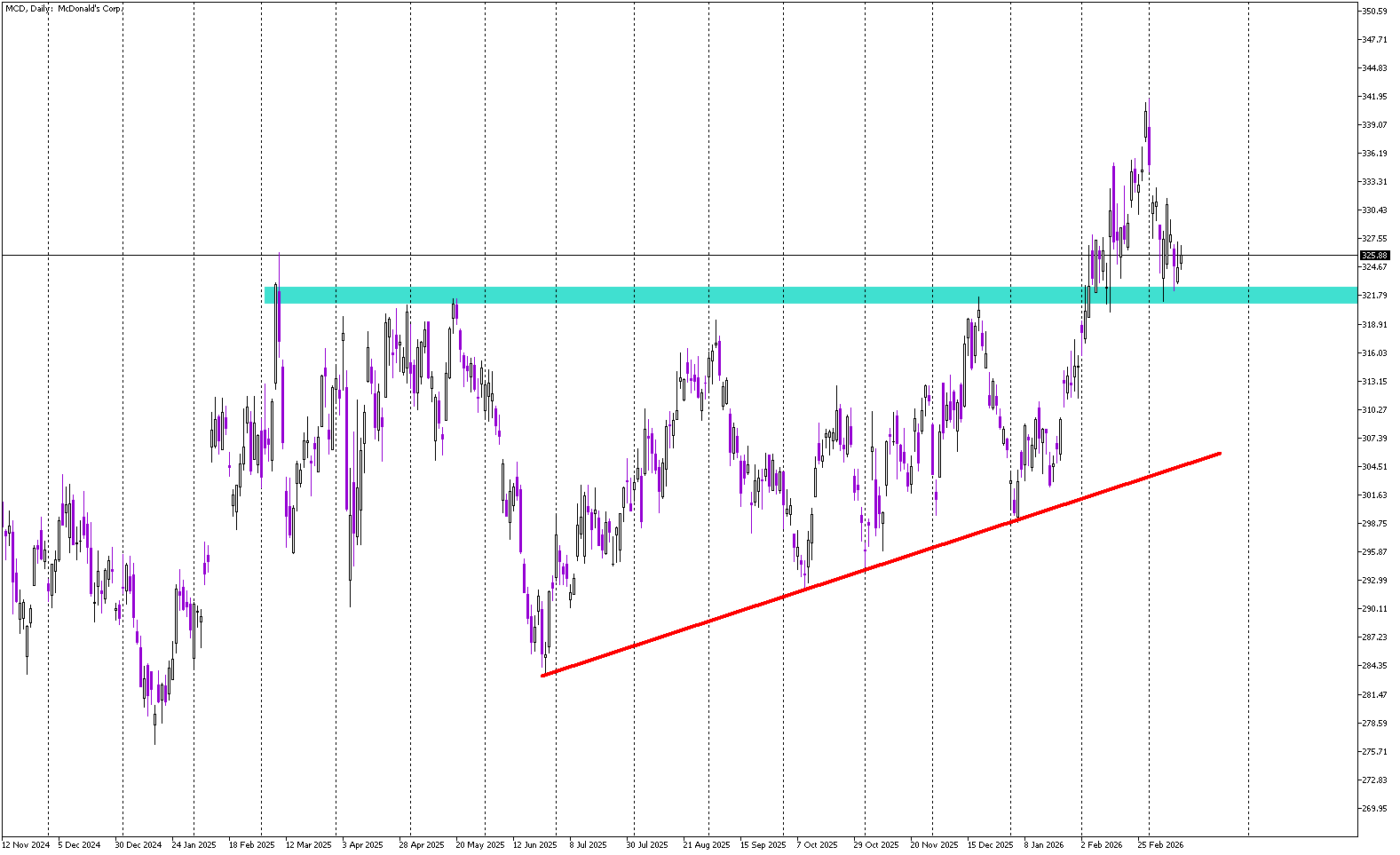Screen dimensions: 1400x855
Task: Click the highest candle peak in February 2026
Action: [1146, 103]
